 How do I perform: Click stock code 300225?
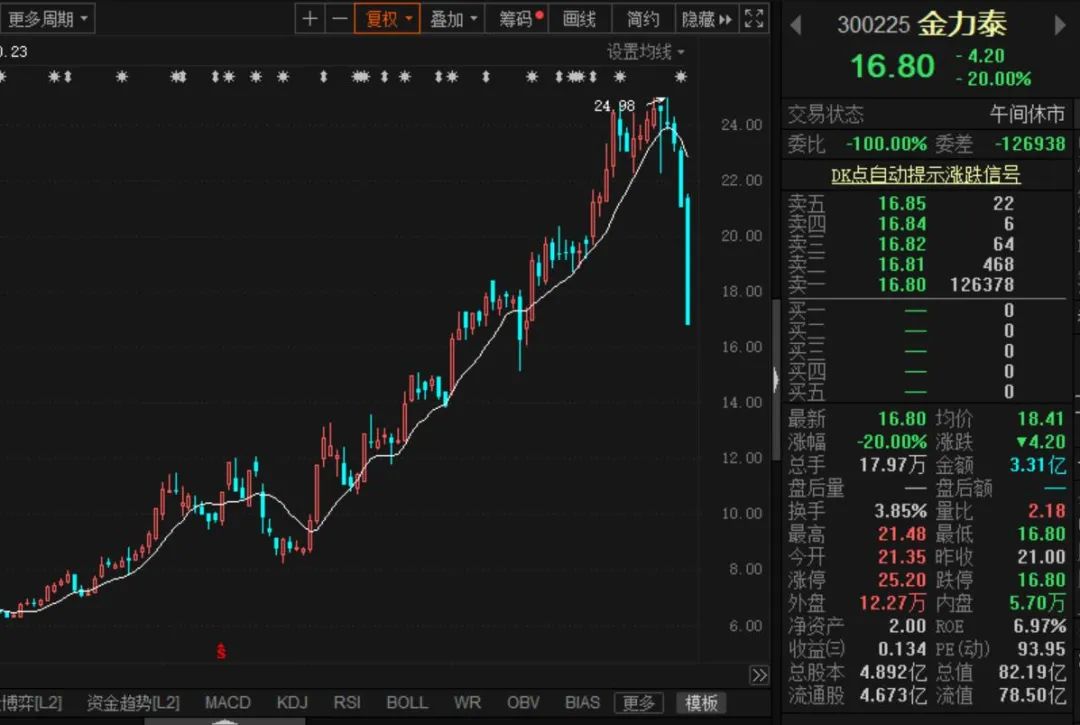pyautogui.click(x=873, y=25)
